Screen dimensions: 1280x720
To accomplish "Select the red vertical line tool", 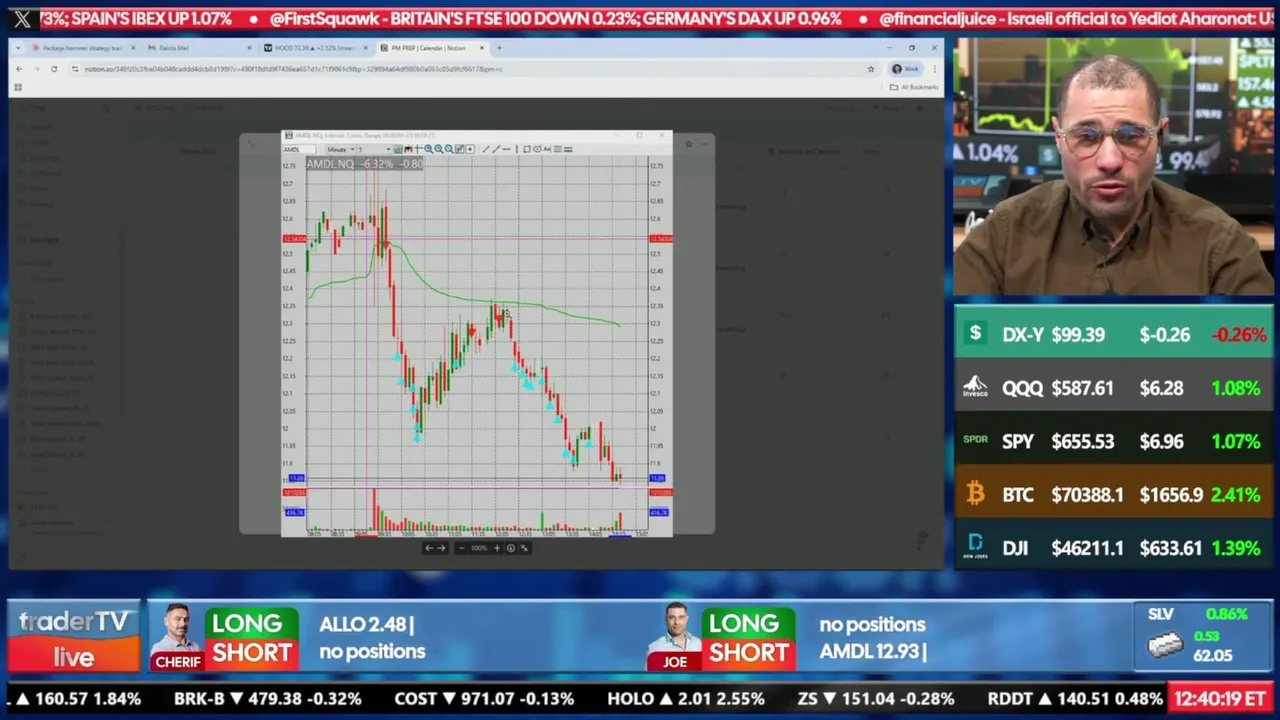I will 517,149.
